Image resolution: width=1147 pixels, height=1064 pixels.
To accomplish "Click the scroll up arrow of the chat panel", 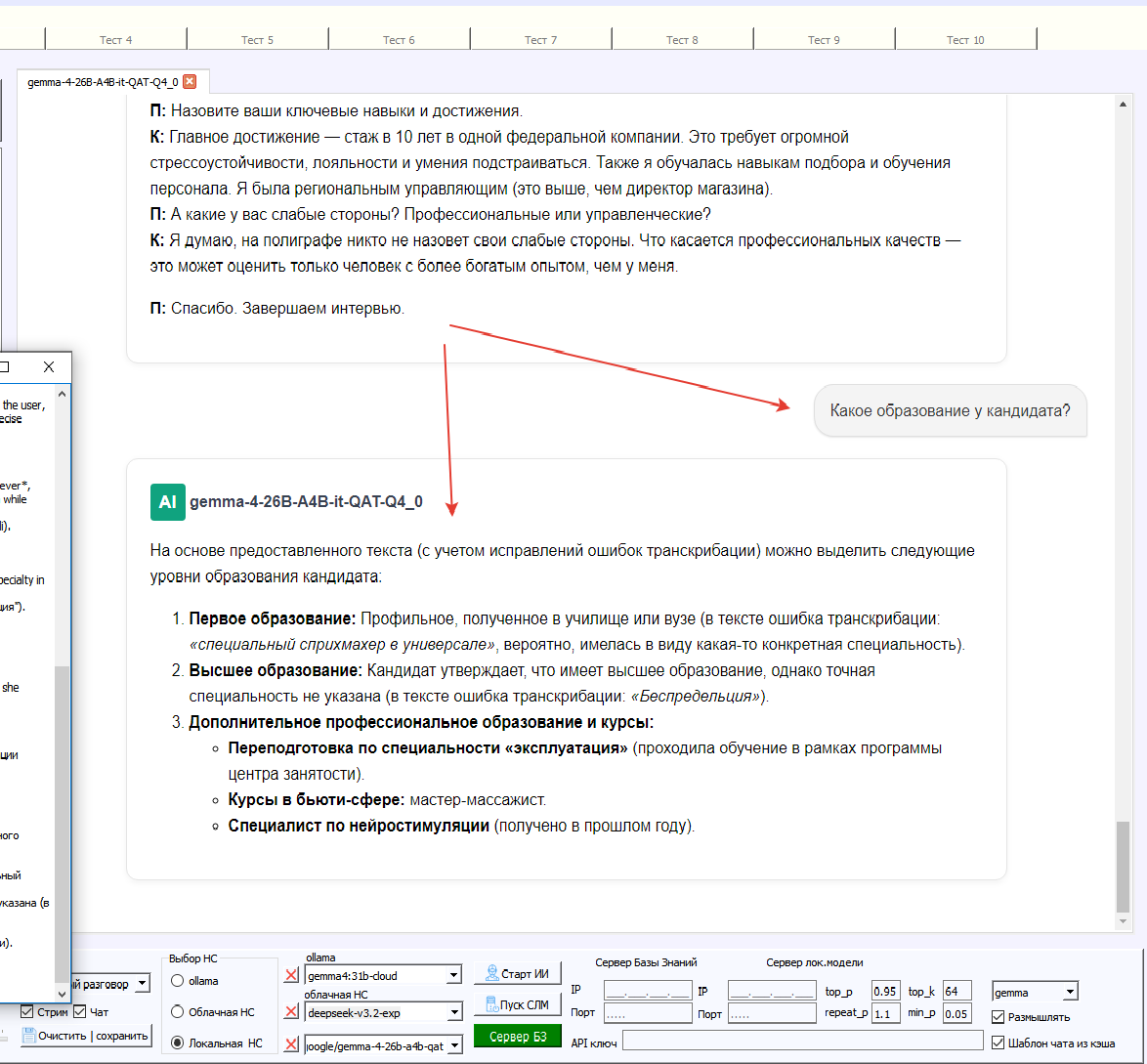I will pos(1123,104).
